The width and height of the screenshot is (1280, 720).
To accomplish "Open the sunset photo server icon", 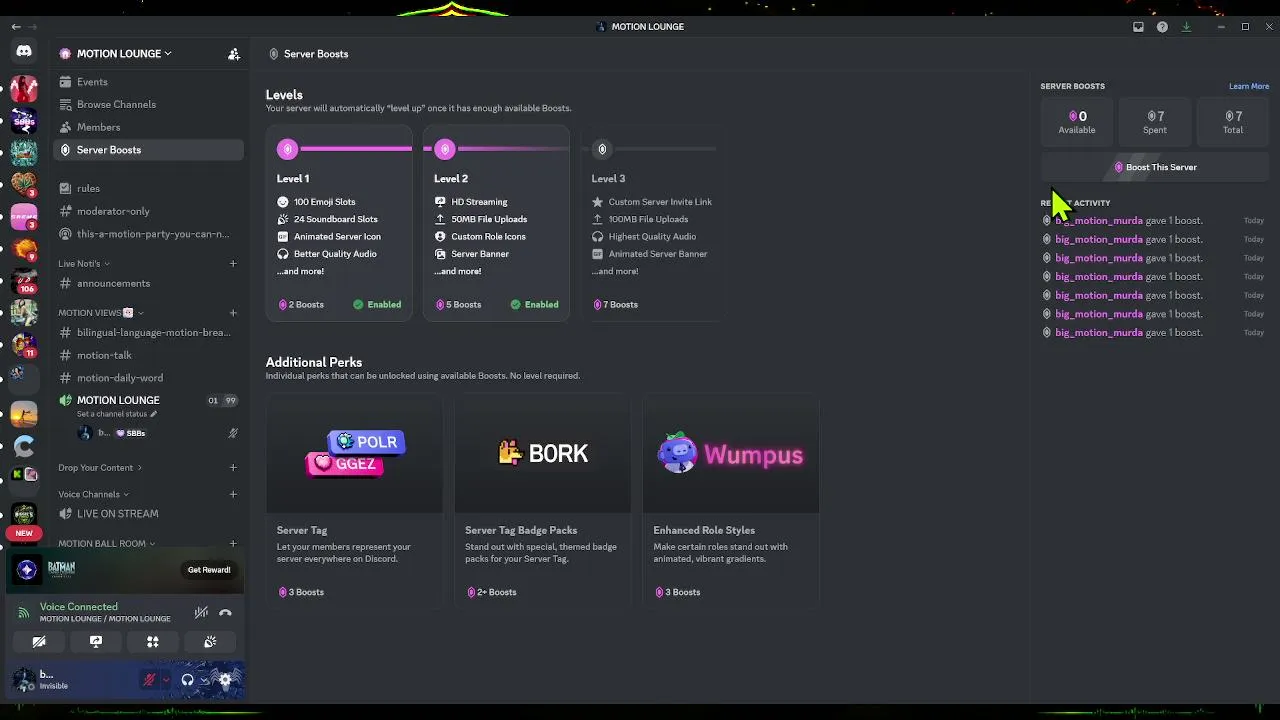I will pos(24,412).
